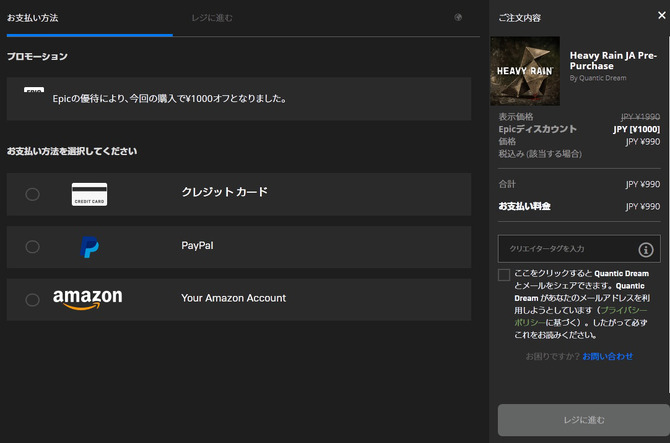Click the PayPal logo icon
This screenshot has width=670, height=443.
(x=90, y=247)
